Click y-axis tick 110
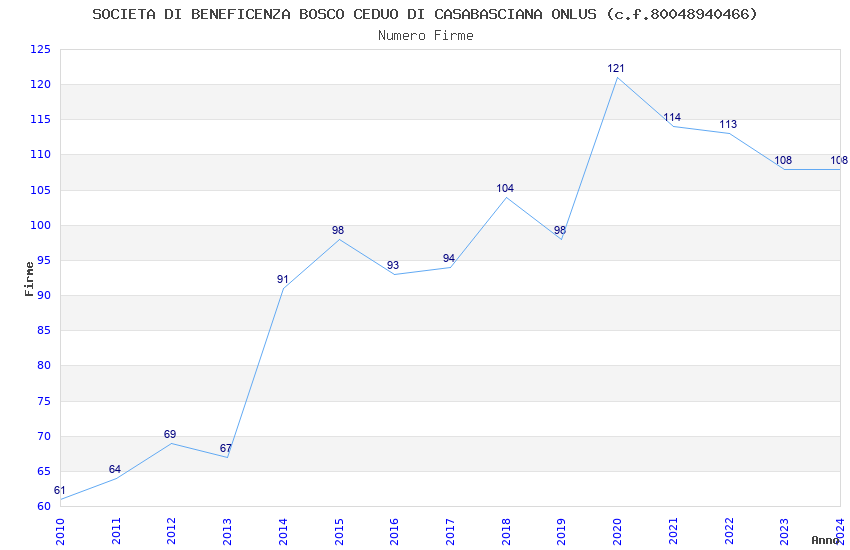 coord(41,154)
